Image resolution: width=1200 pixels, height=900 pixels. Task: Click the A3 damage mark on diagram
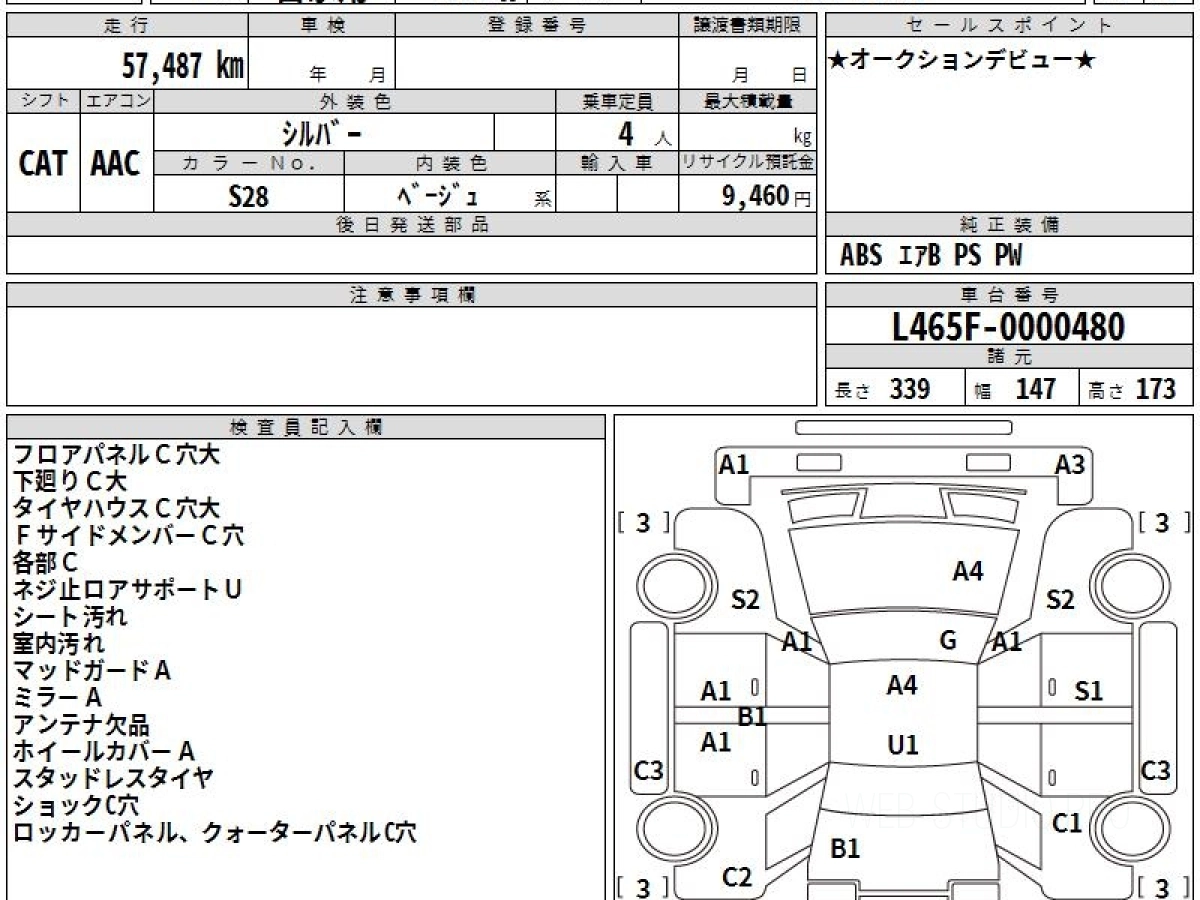coord(1070,465)
